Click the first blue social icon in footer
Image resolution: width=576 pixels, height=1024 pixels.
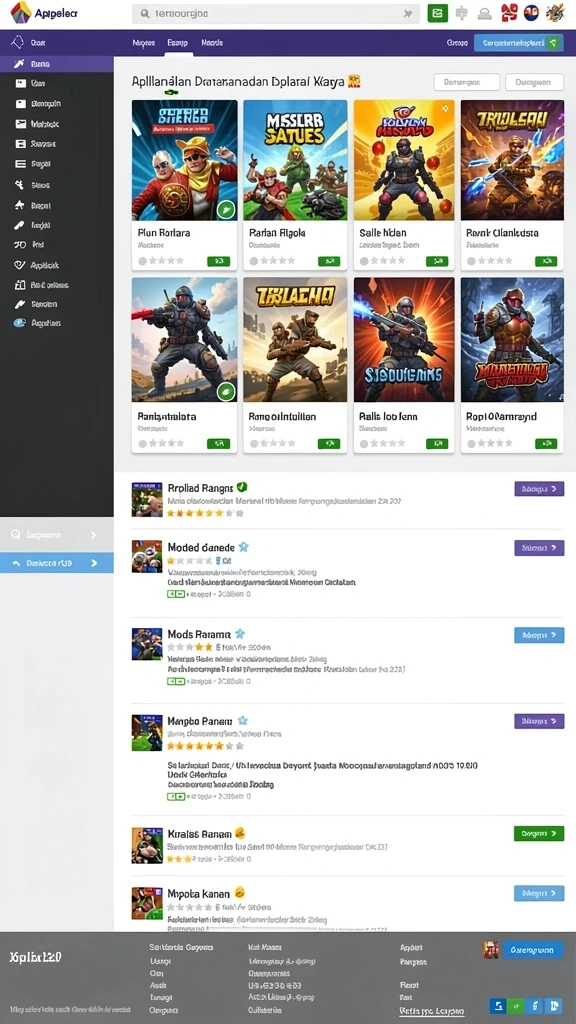[498, 1006]
